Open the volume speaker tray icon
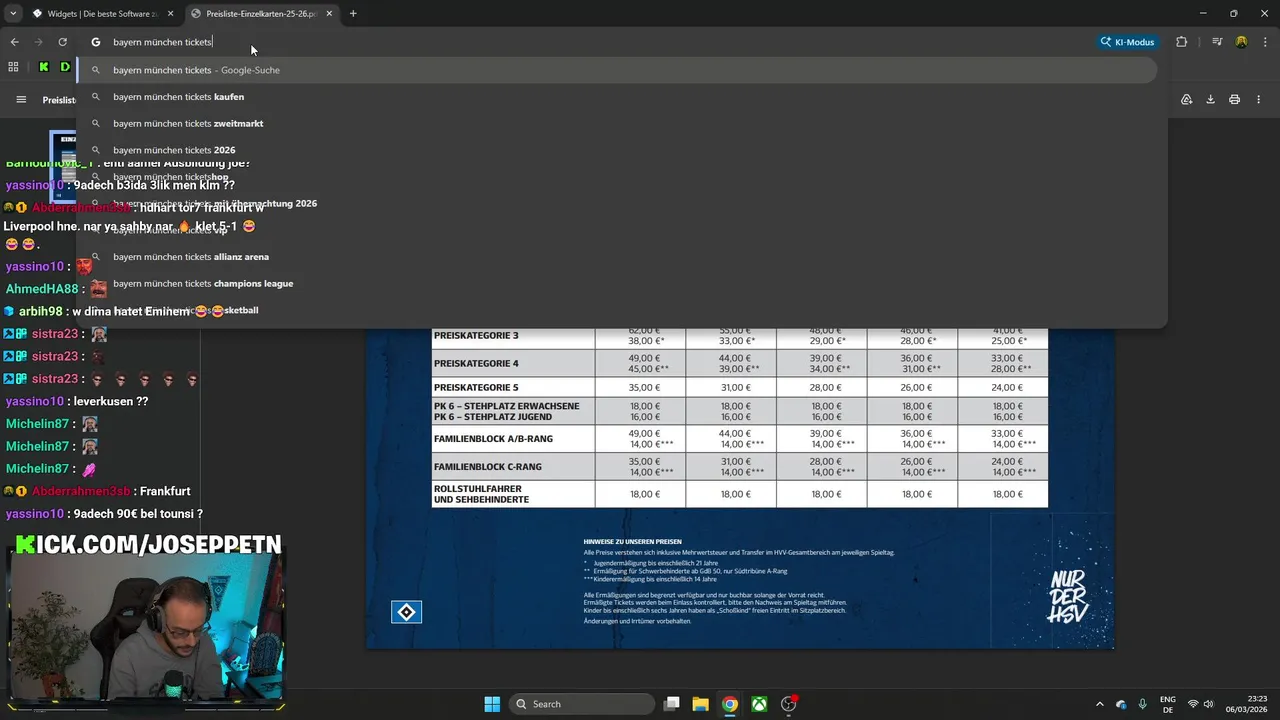The width and height of the screenshot is (1280, 720). coord(1210,704)
